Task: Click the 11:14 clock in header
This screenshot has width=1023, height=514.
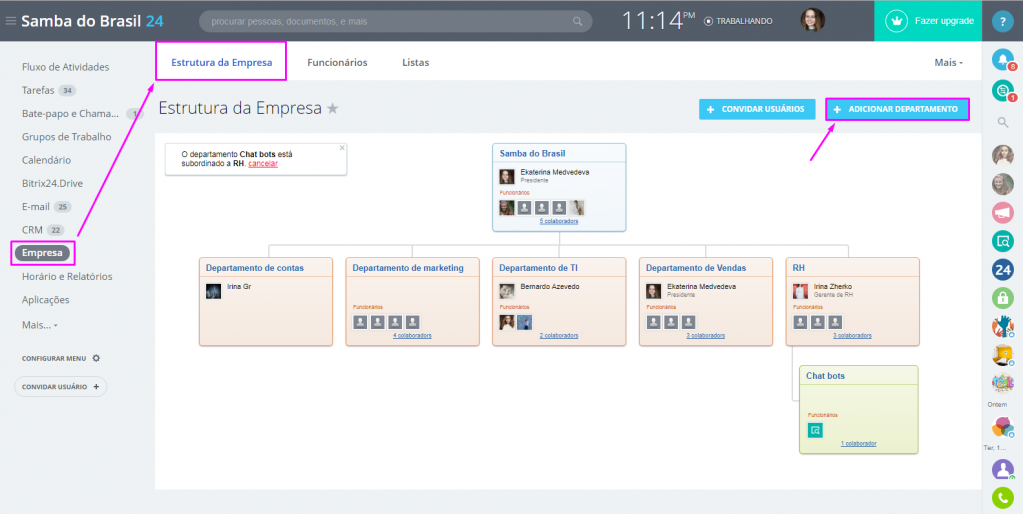Action: click(658, 21)
